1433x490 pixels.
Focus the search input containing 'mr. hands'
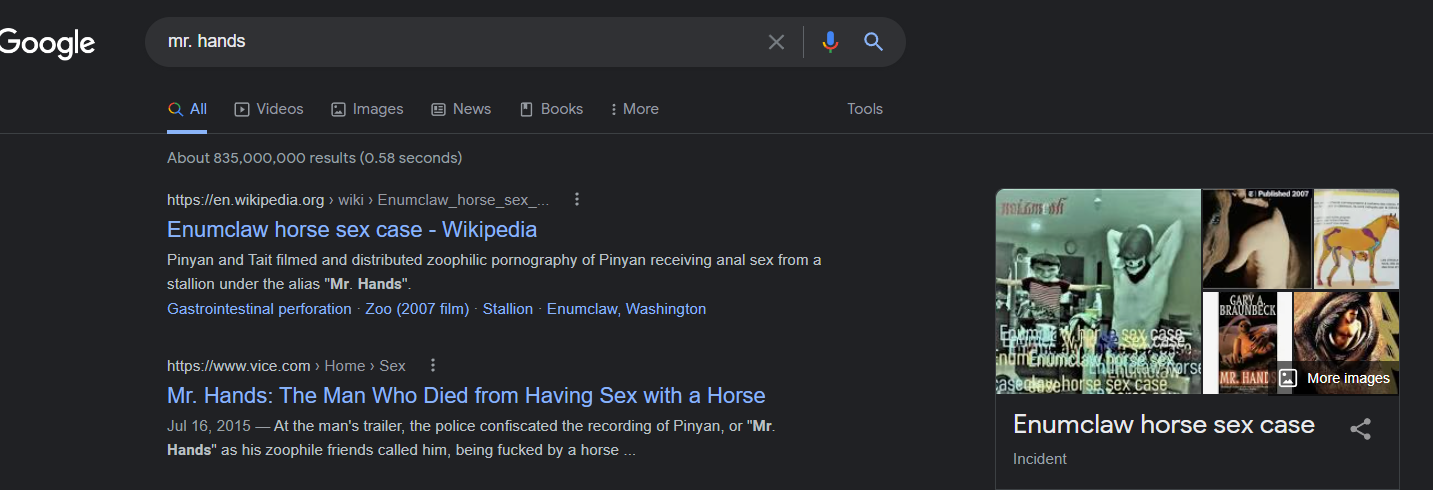coord(455,42)
